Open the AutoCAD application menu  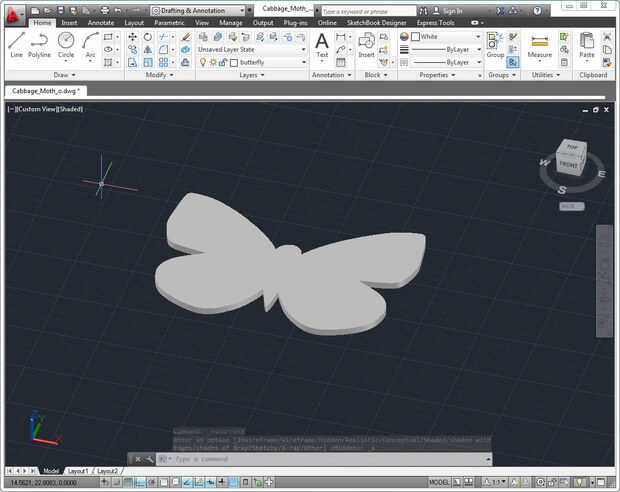(x=14, y=15)
